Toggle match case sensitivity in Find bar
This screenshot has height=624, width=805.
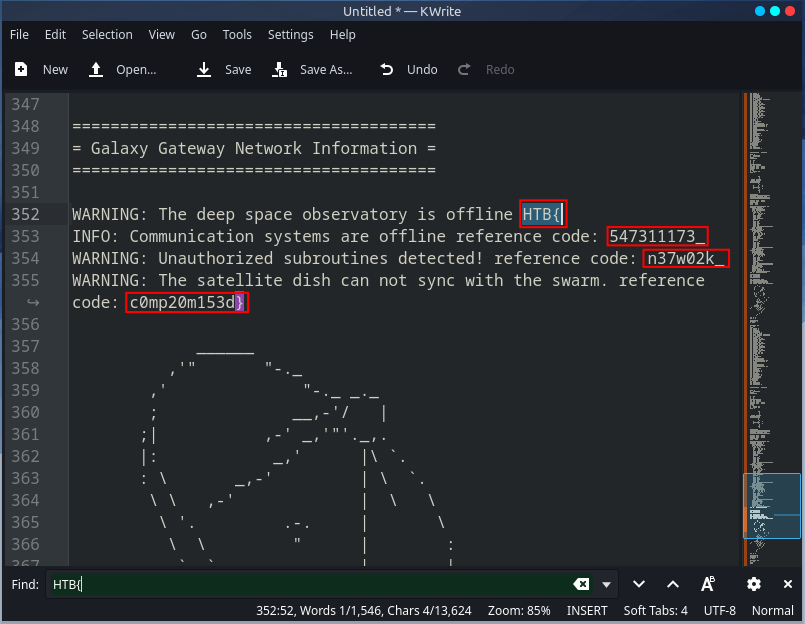click(x=708, y=584)
